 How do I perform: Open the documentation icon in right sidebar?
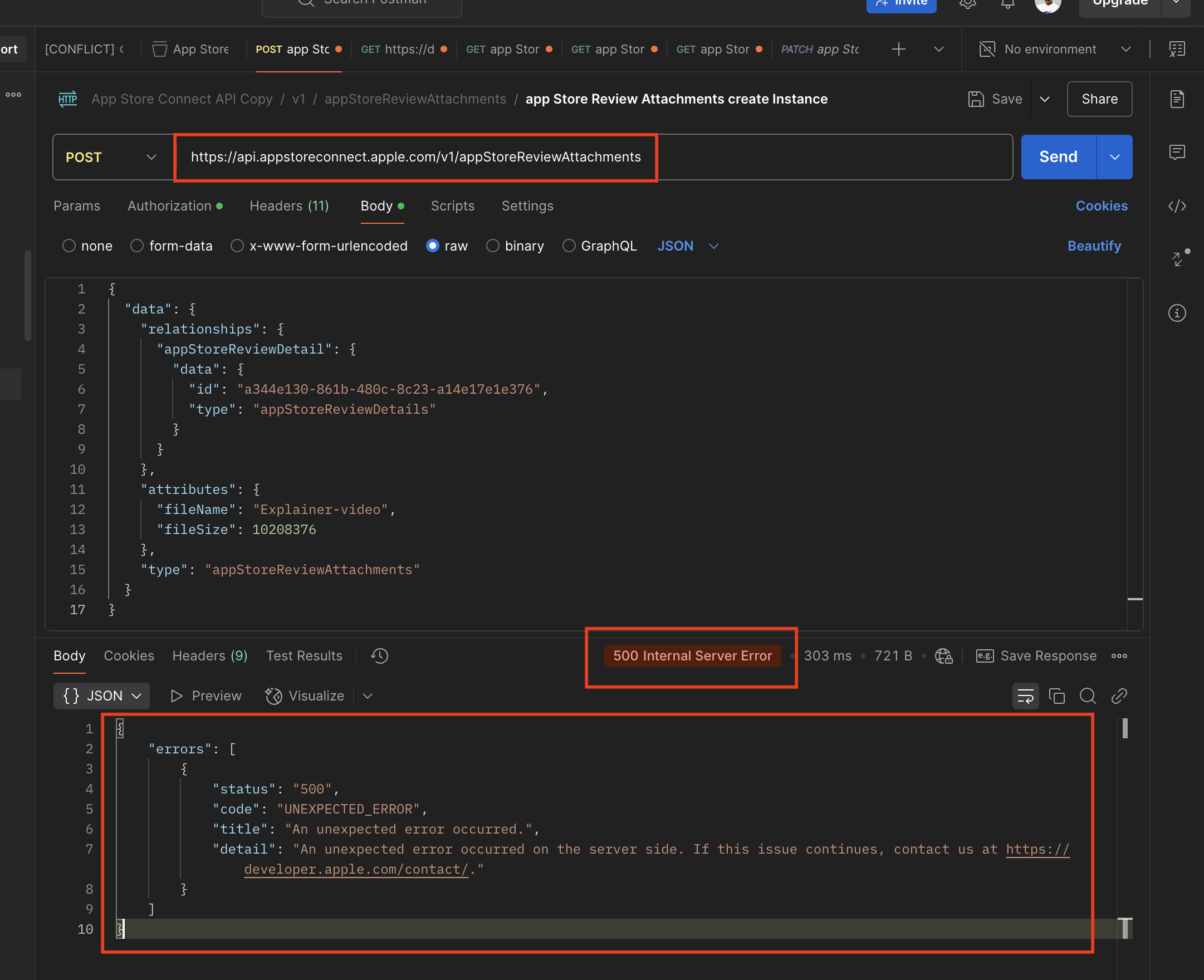(x=1176, y=99)
